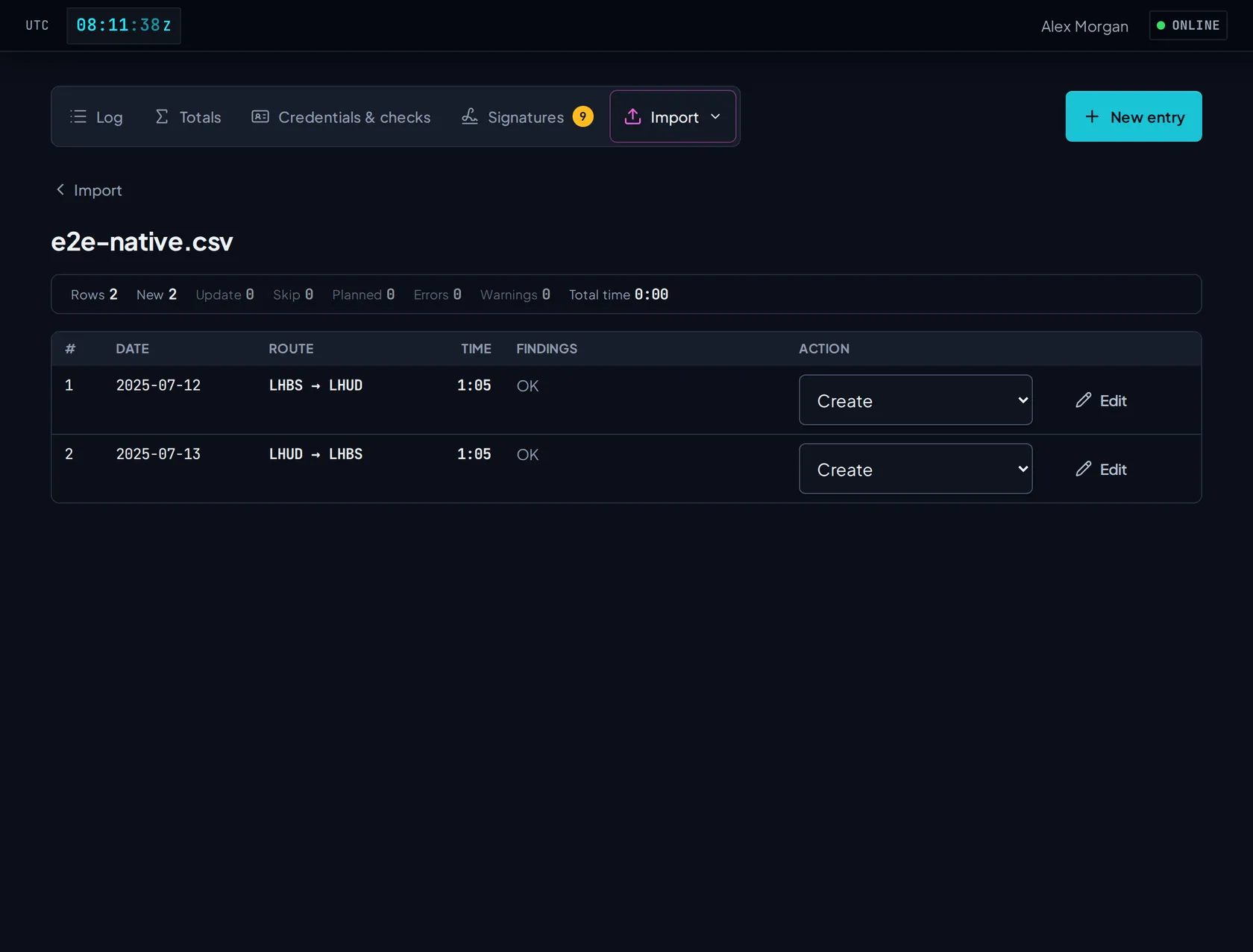Screen dimensions: 1253x952
Task: Click the ID card icon for Credentials
Action: click(260, 116)
